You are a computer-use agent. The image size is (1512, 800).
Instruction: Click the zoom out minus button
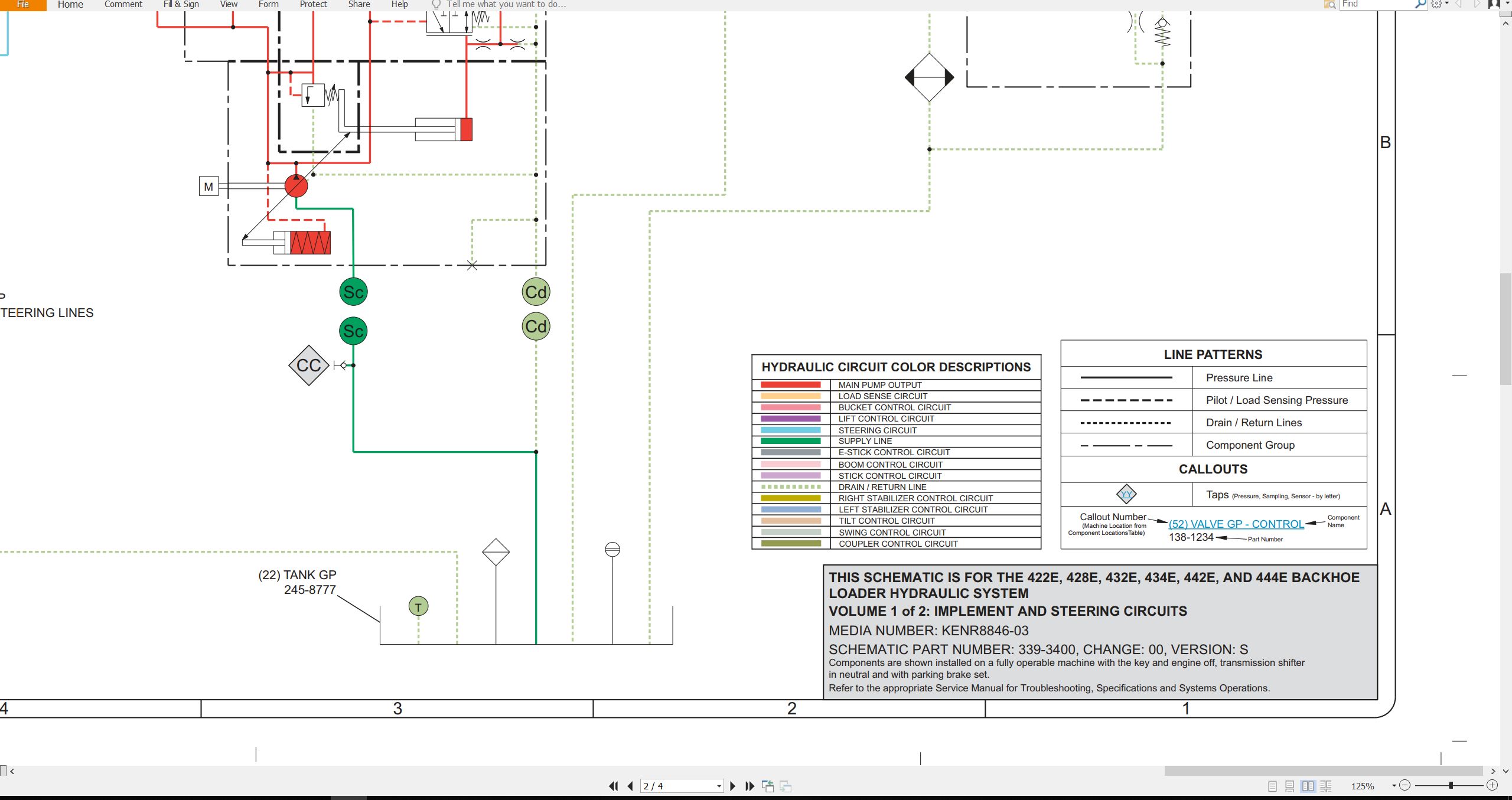pyautogui.click(x=1405, y=785)
